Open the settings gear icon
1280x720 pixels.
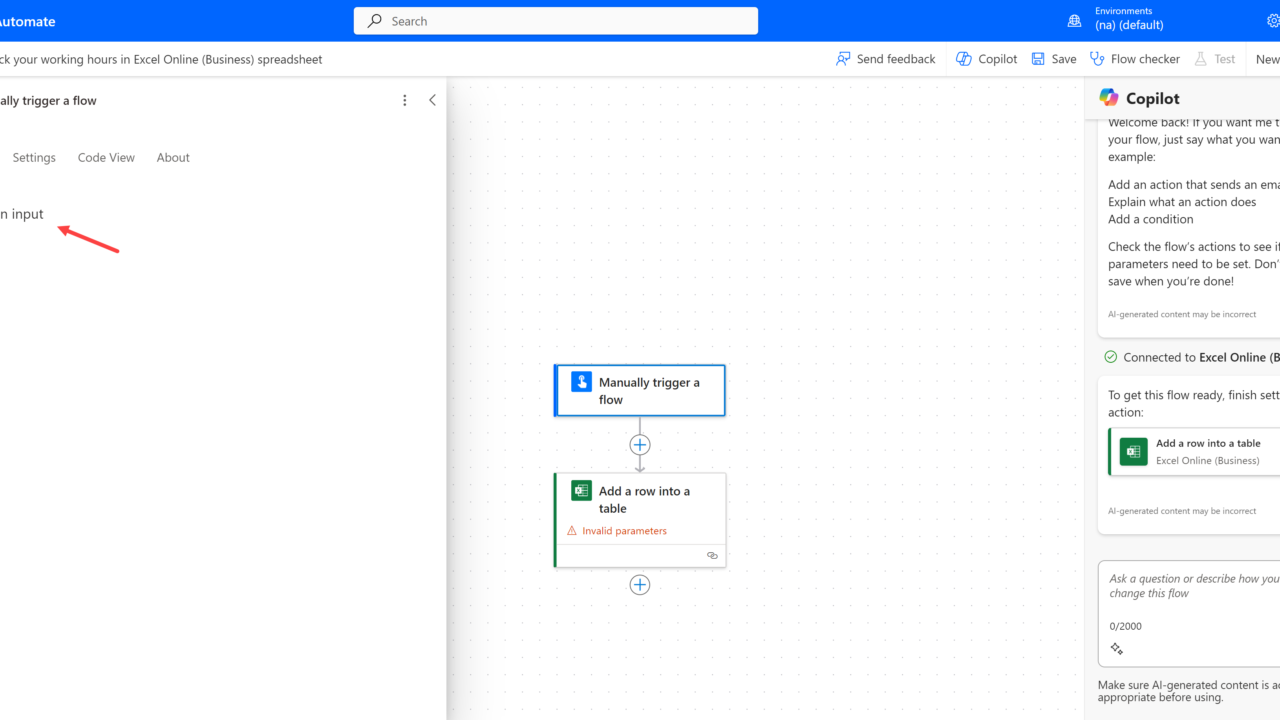[x=1273, y=21]
